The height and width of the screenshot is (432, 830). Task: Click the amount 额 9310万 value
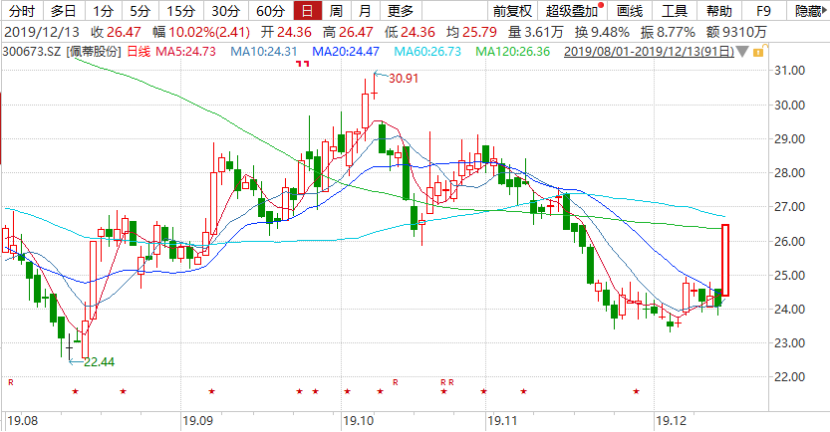(736, 32)
